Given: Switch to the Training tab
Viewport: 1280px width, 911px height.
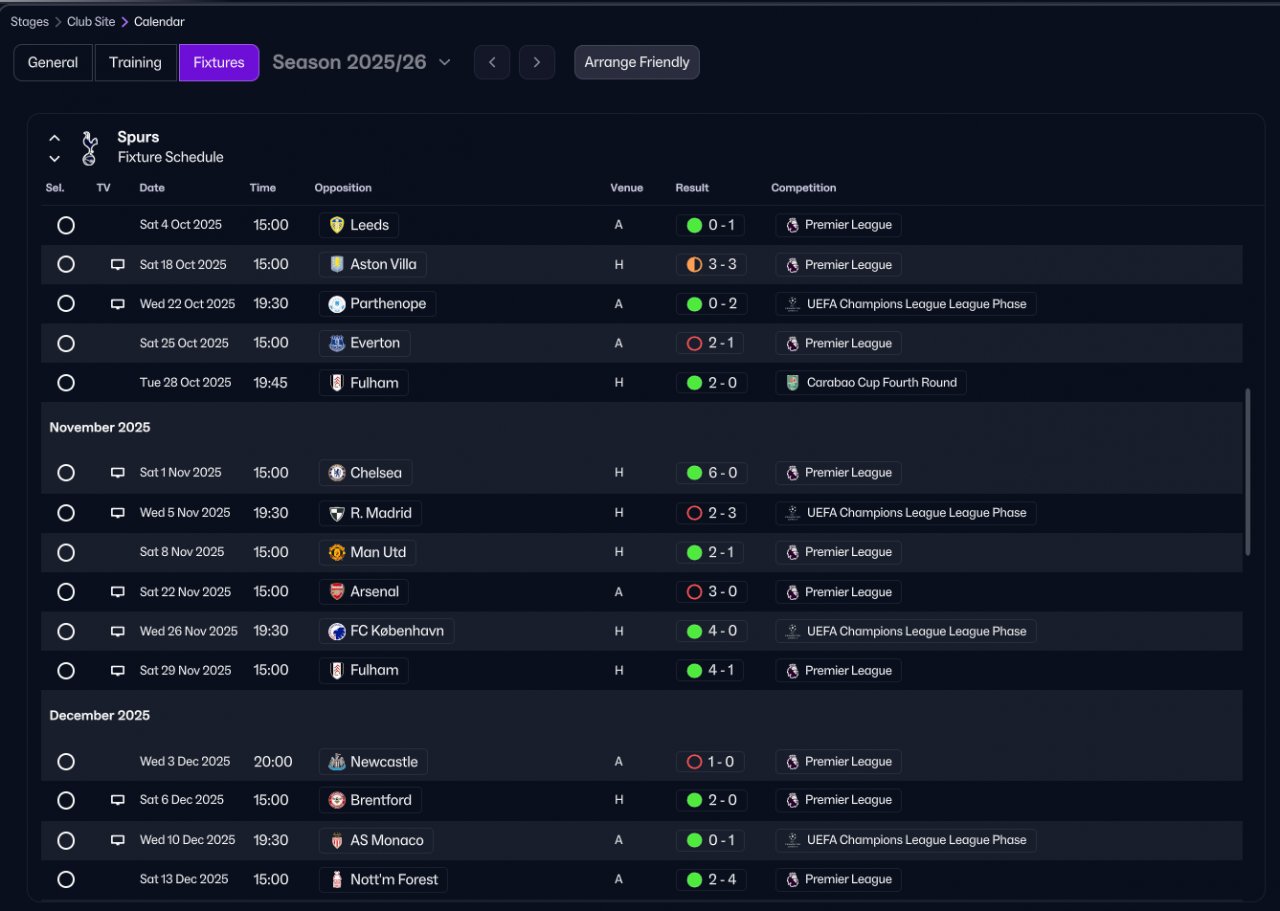Looking at the screenshot, I should pyautogui.click(x=135, y=62).
